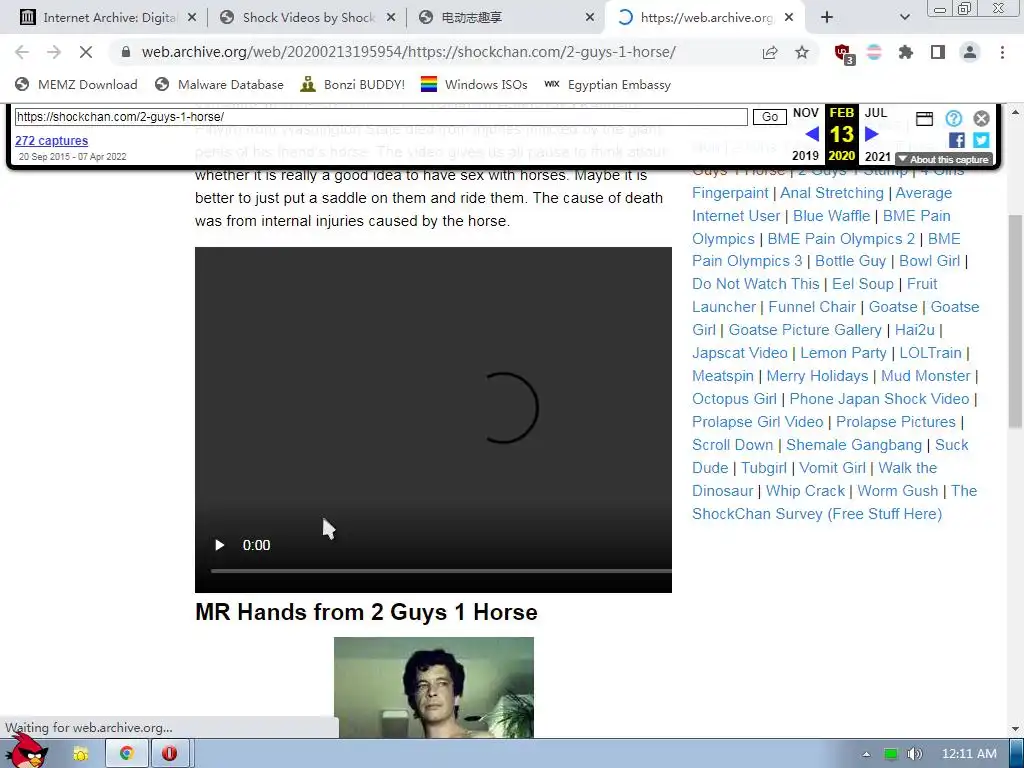This screenshot has width=1024, height=768.
Task: Close the Internet Archive tab
Action: pyautogui.click(x=192, y=18)
